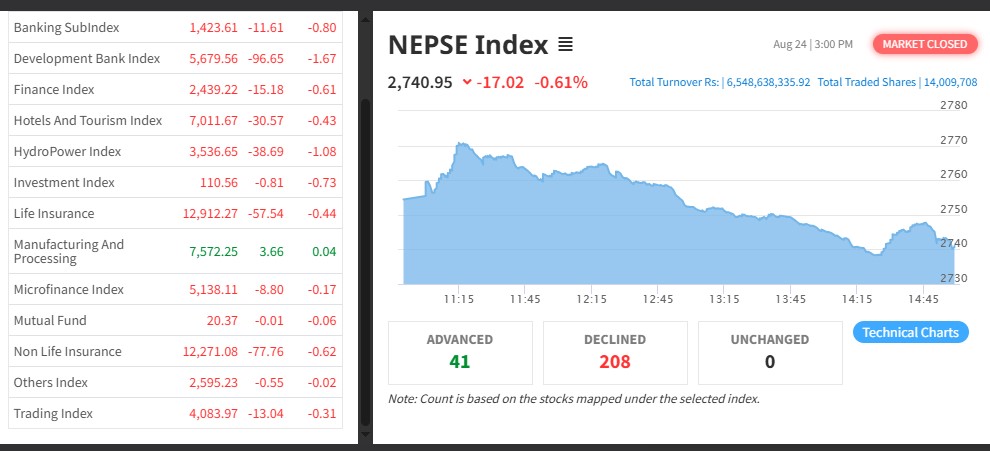Open Development Bank Index
This screenshot has height=451, width=990.
pyautogui.click(x=87, y=58)
